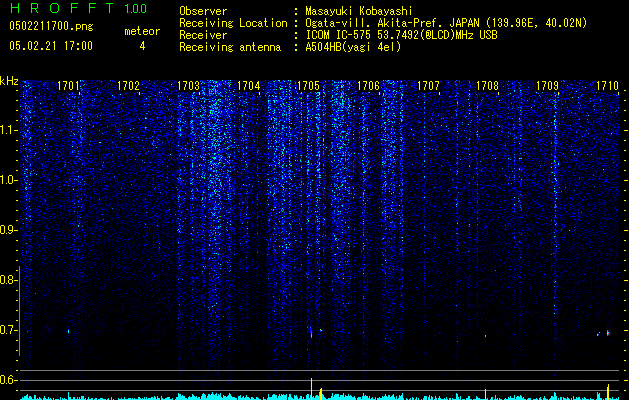Click the 1706 time marker

click(368, 85)
